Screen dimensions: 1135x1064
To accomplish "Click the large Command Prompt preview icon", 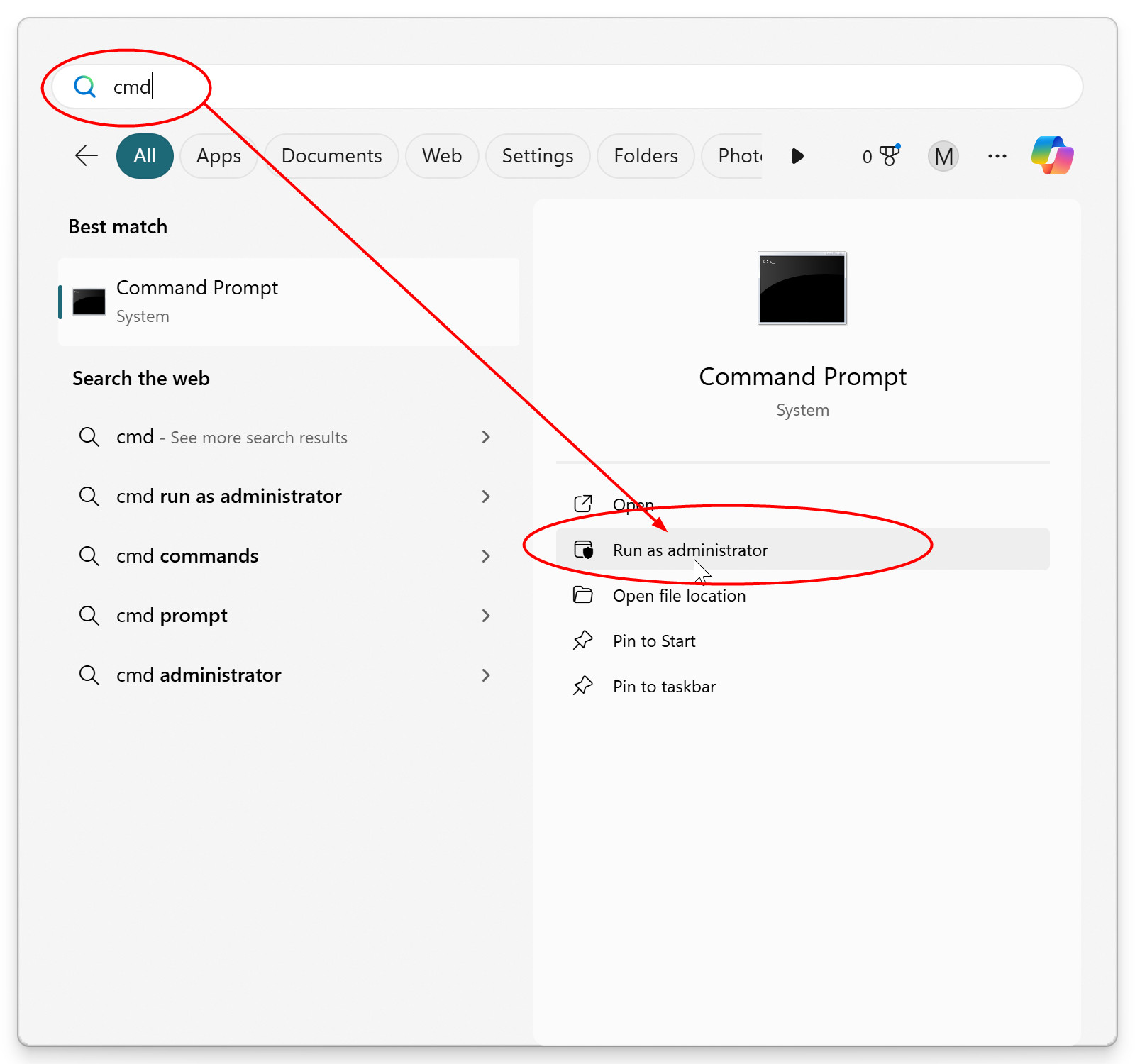I will [802, 288].
